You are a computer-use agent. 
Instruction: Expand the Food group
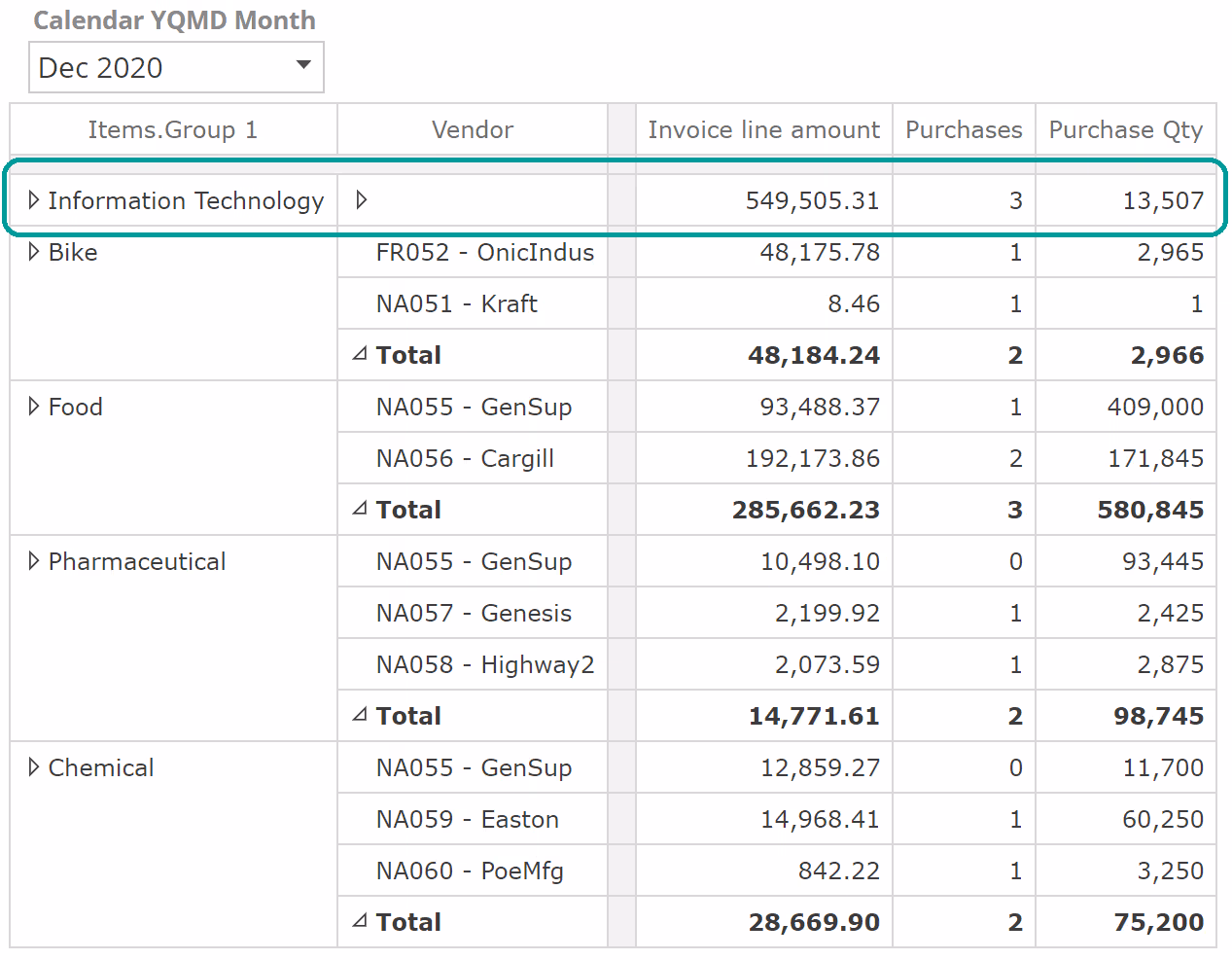34,407
